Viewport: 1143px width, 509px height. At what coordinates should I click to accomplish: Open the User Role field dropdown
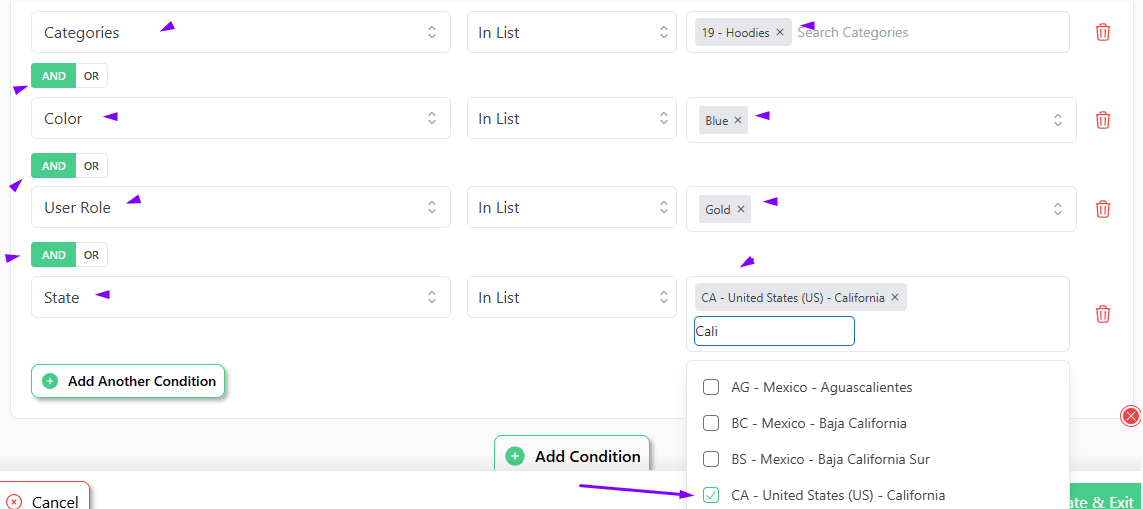pyautogui.click(x=240, y=208)
